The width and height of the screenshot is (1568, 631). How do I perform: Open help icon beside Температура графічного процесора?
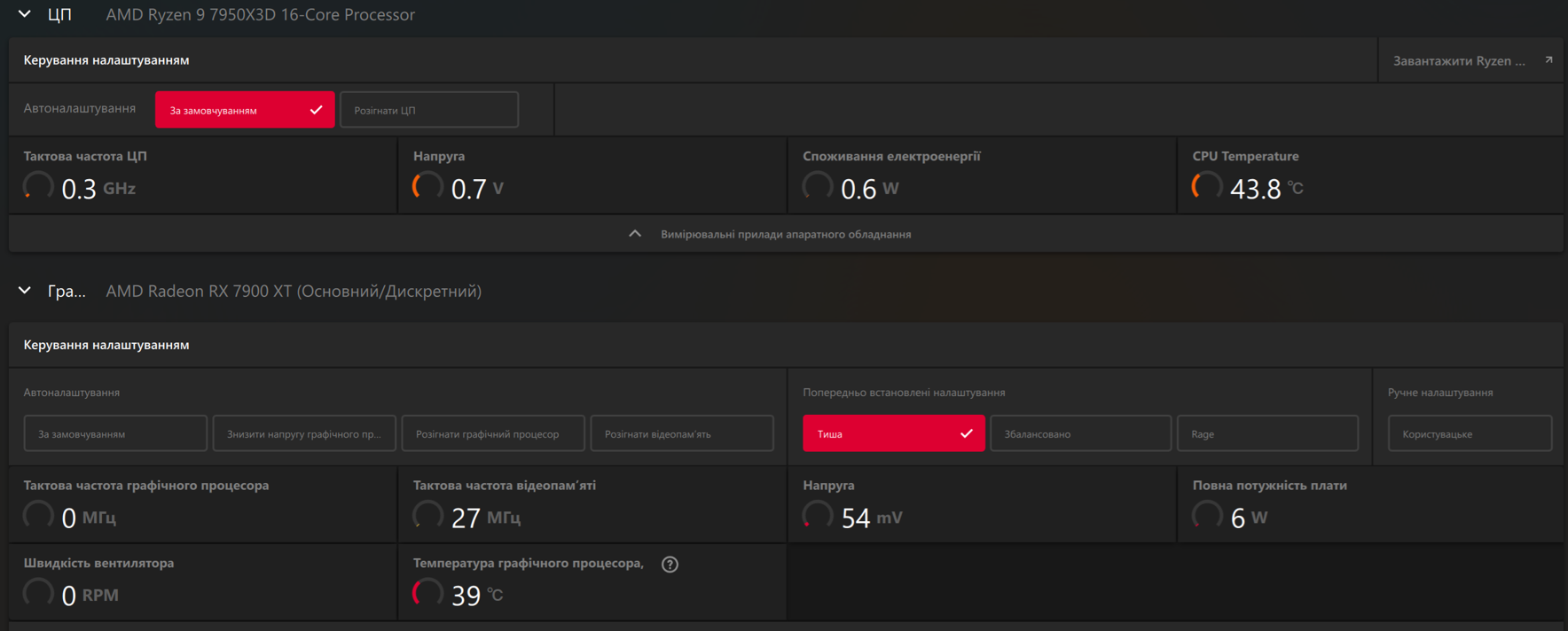(x=670, y=565)
